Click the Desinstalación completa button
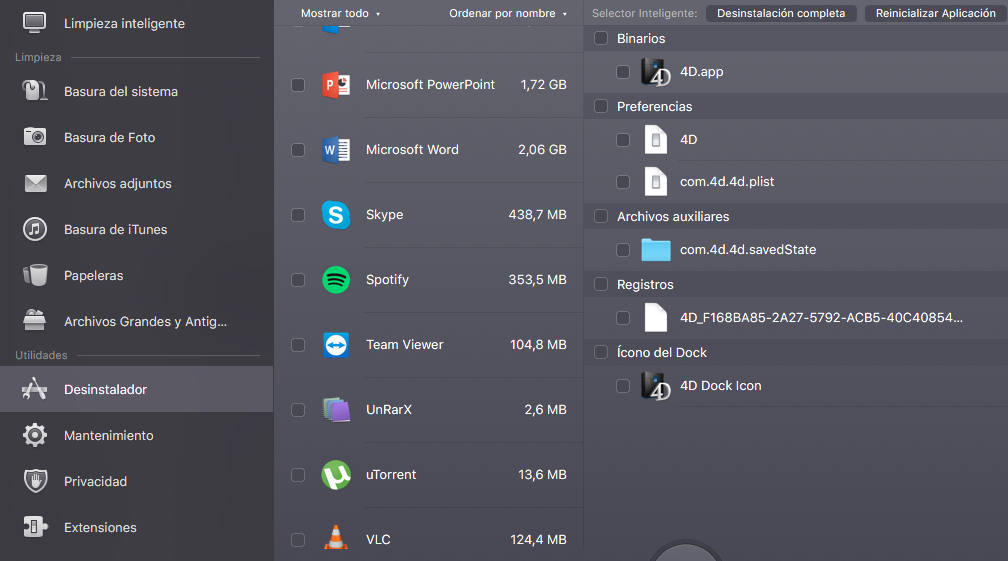Screen dimensions: 1008x561 781,13
